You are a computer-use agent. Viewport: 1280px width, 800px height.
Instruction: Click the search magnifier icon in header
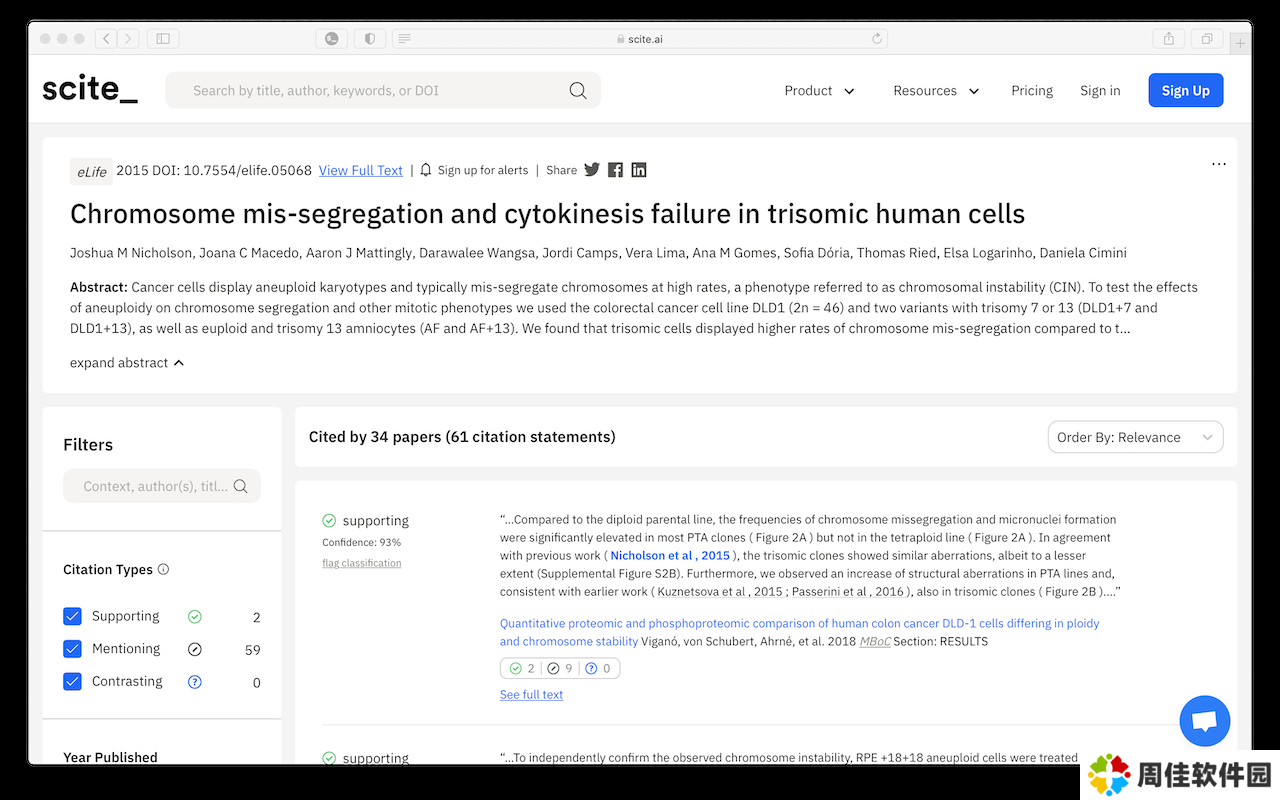tap(578, 90)
